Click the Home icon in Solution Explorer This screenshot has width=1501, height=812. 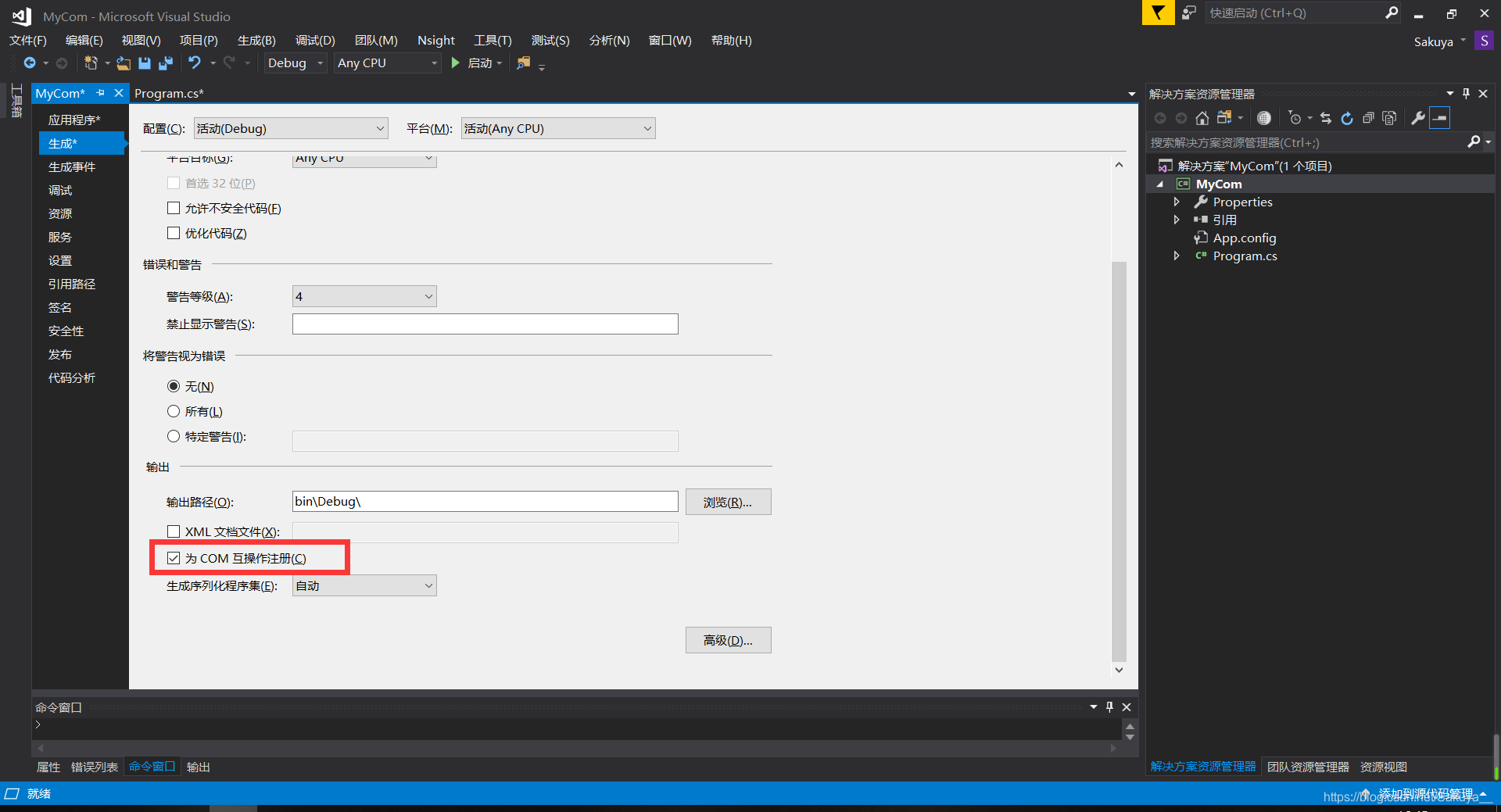[x=1202, y=118]
